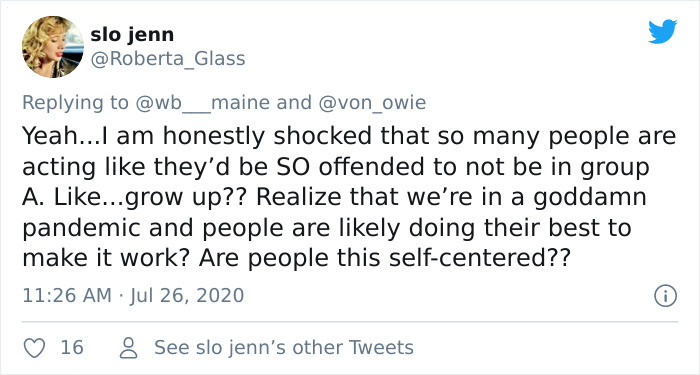Click the like count 16
The width and height of the screenshot is (700, 375).
point(72,348)
